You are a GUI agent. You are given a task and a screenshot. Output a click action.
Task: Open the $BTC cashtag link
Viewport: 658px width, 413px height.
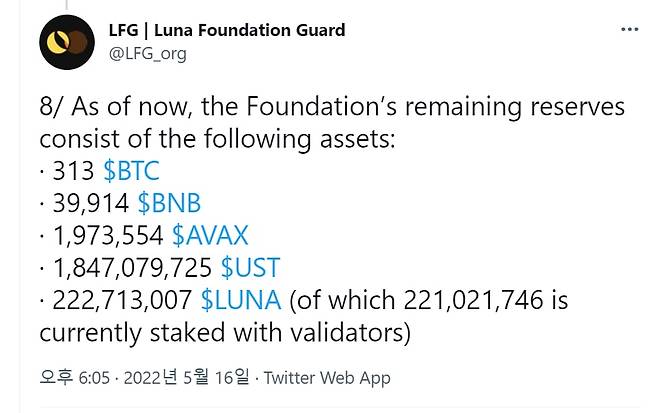click(131, 171)
